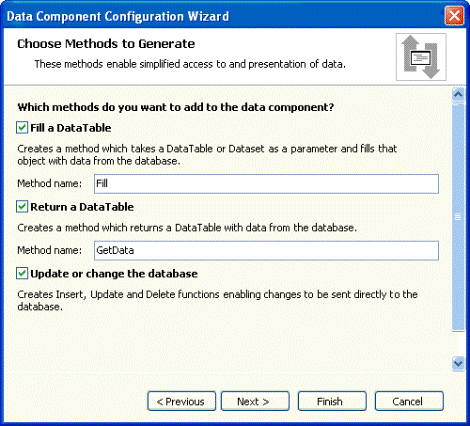This screenshot has height=426, width=470.
Task: Click the vertical scrollbar thumb
Action: coord(458,217)
